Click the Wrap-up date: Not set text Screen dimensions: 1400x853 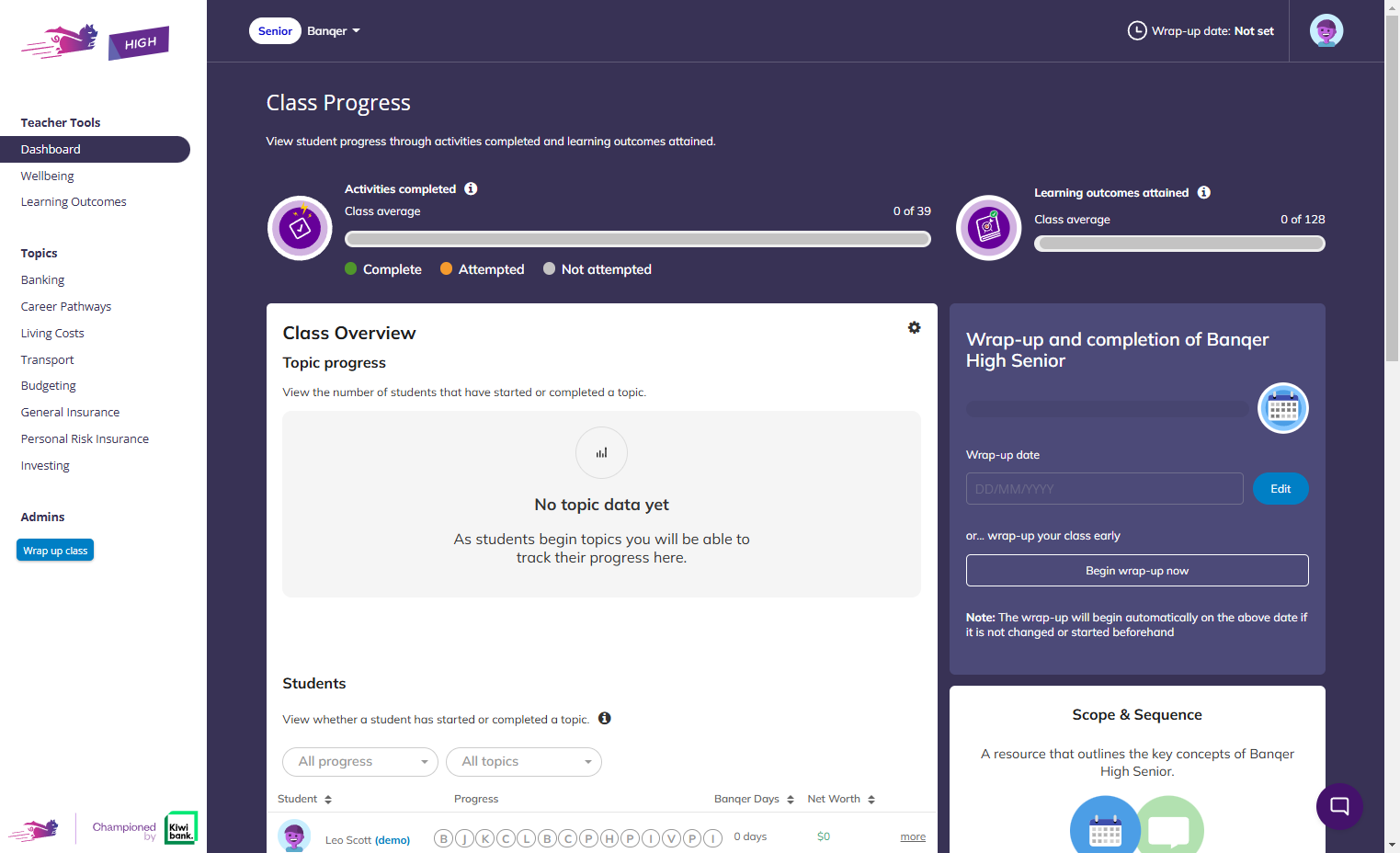pos(1212,30)
